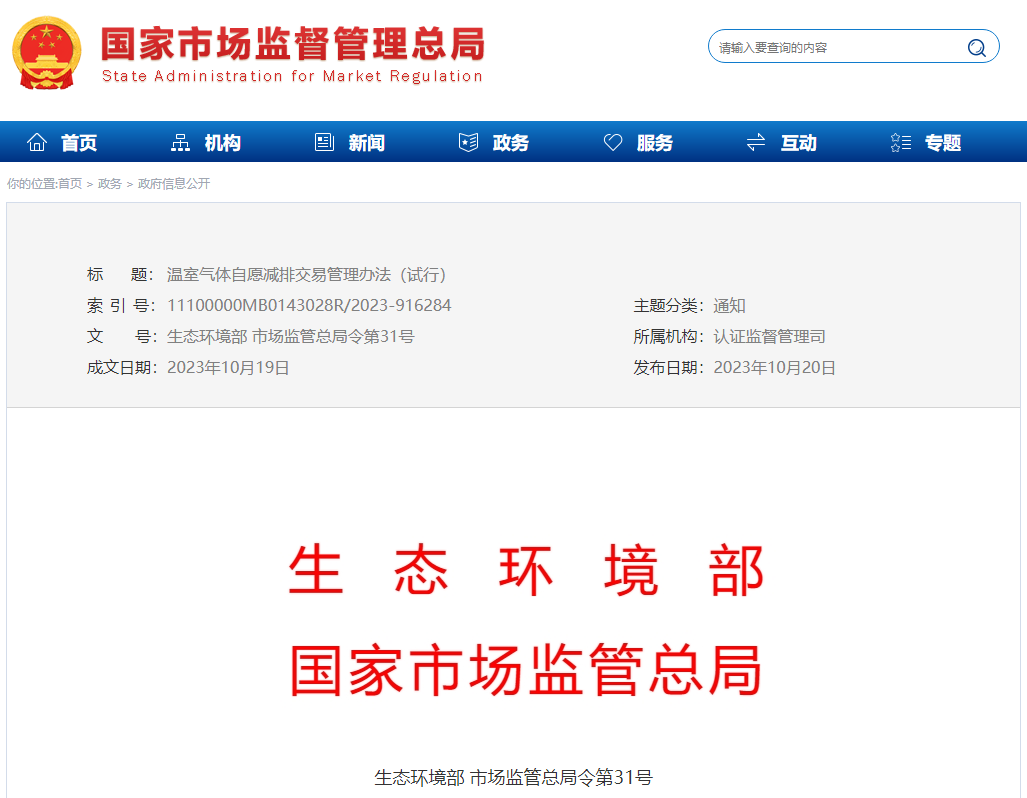The height and width of the screenshot is (798, 1027).
Task: Click the organization chart icon beside 机构
Action: tap(180, 142)
